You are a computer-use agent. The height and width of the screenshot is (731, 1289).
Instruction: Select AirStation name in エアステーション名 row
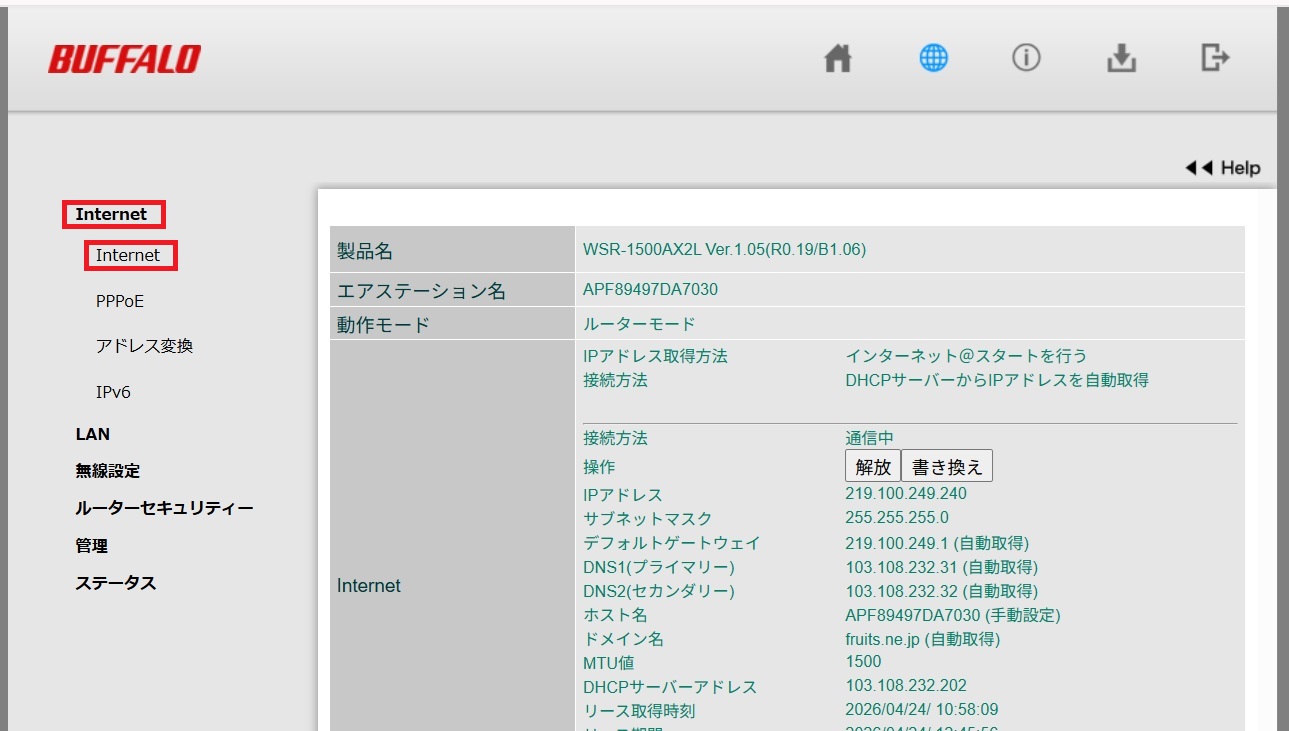[650, 289]
